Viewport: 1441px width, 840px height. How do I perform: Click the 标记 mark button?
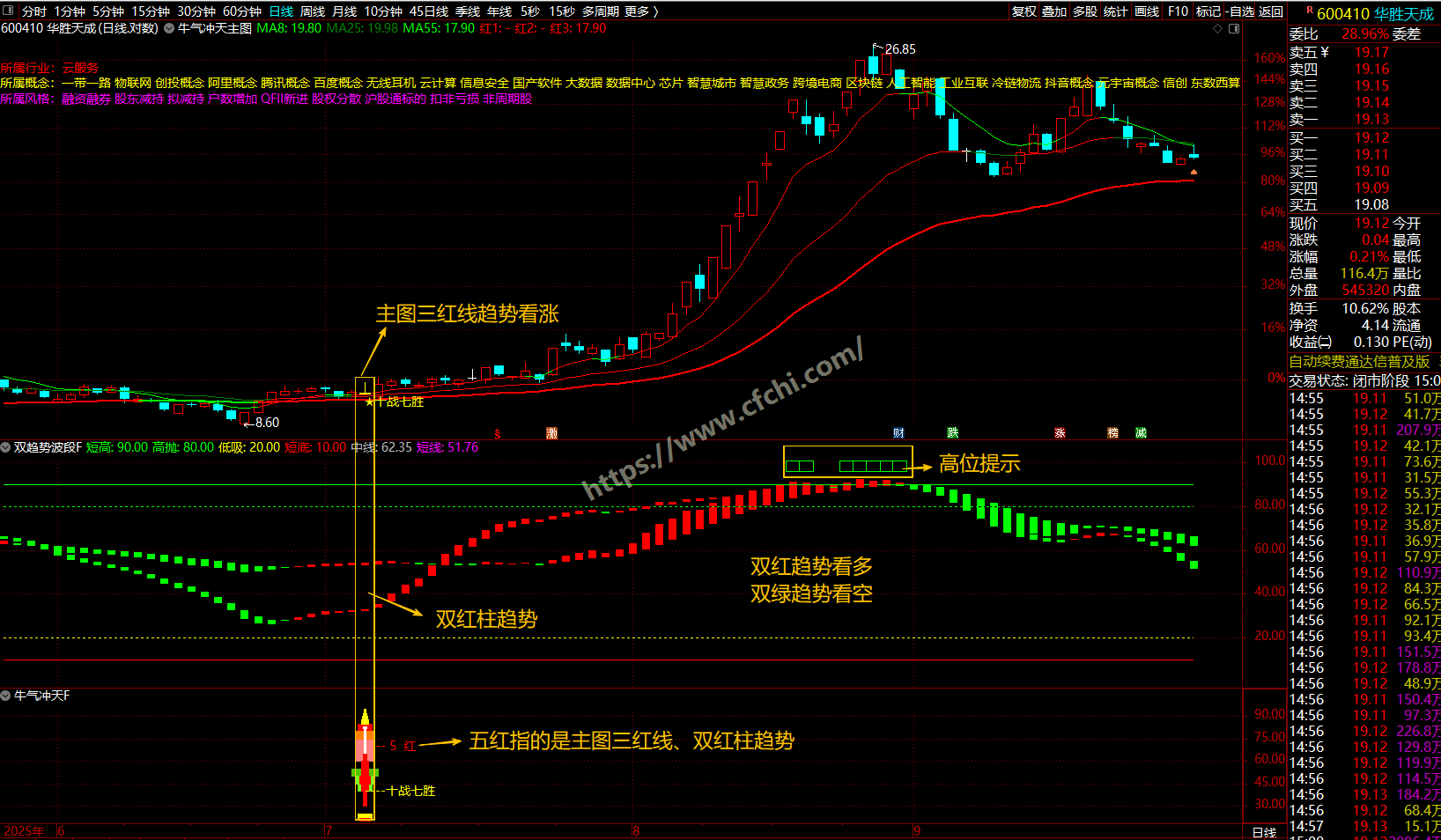tap(1208, 11)
